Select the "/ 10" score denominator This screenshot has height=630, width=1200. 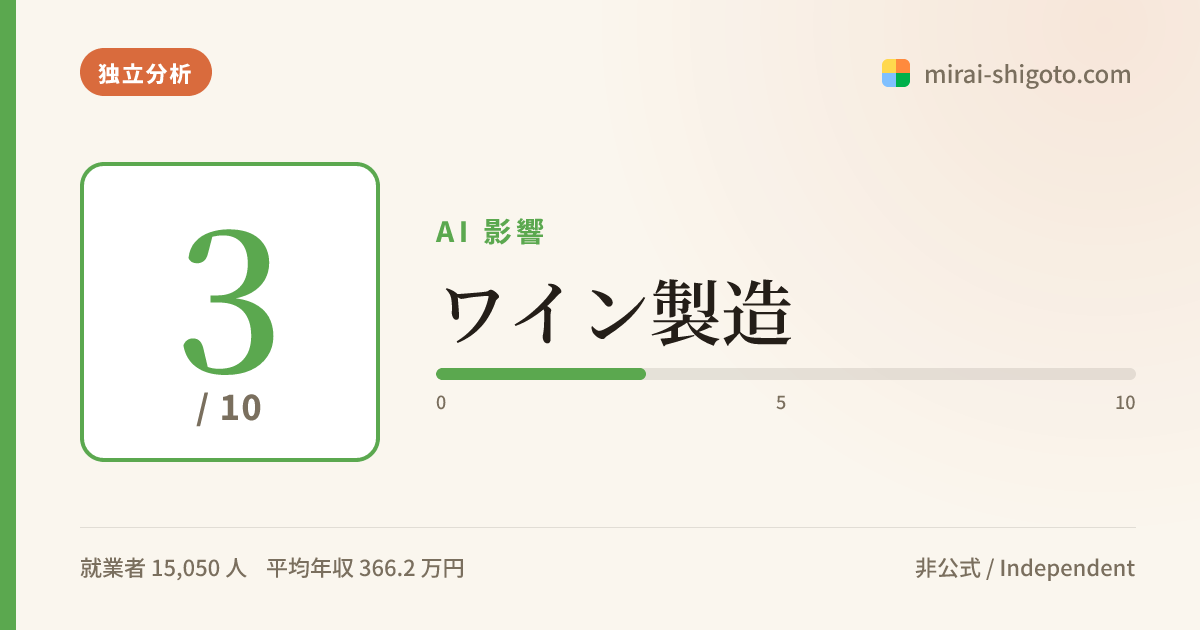pos(229,408)
